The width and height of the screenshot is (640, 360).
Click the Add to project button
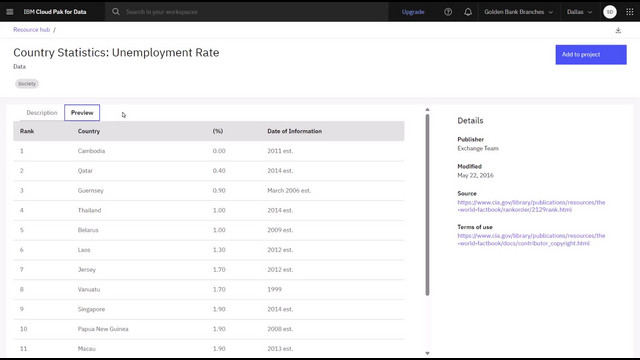coord(591,54)
